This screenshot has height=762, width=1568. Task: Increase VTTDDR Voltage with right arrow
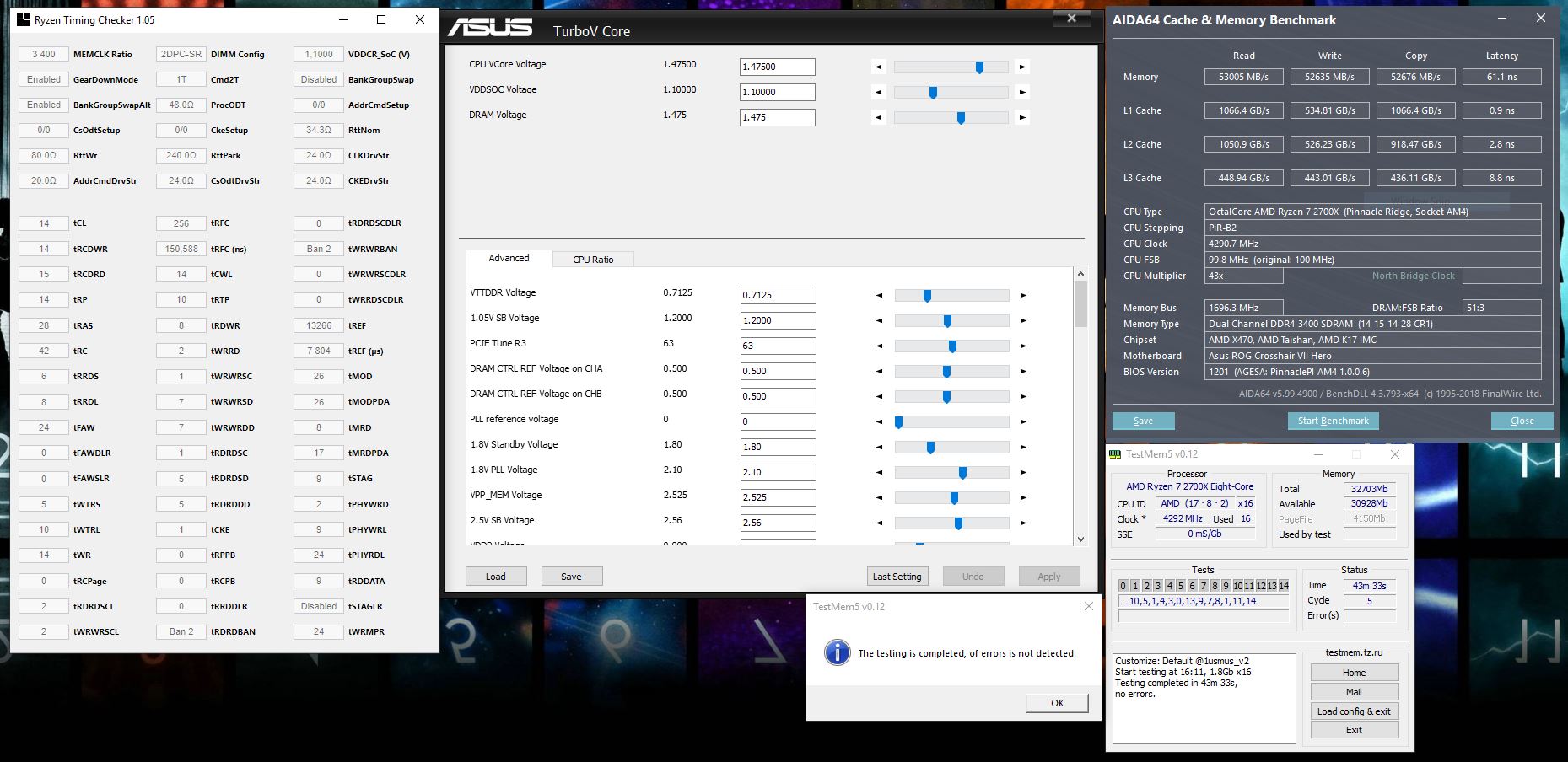coord(1023,295)
